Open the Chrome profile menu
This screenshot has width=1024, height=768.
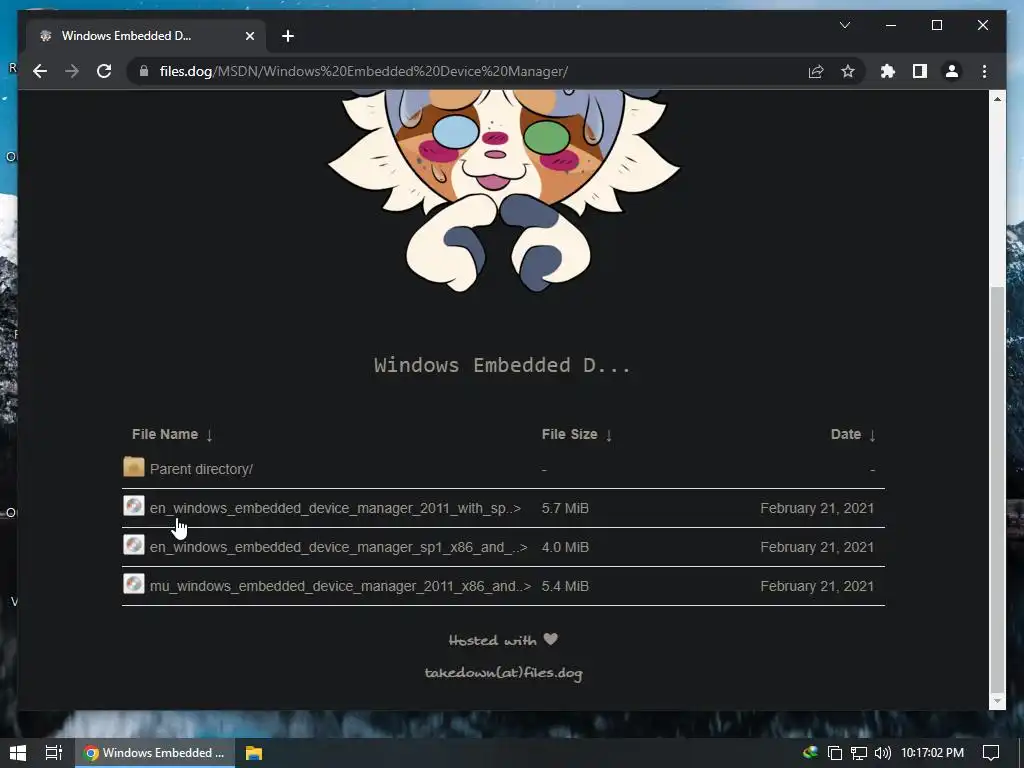click(x=952, y=71)
